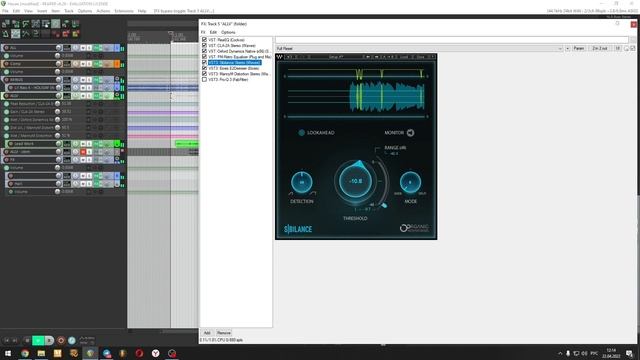The width and height of the screenshot is (640, 360).
Task: Click the 2 in 2 out routing button
Action: (x=600, y=49)
